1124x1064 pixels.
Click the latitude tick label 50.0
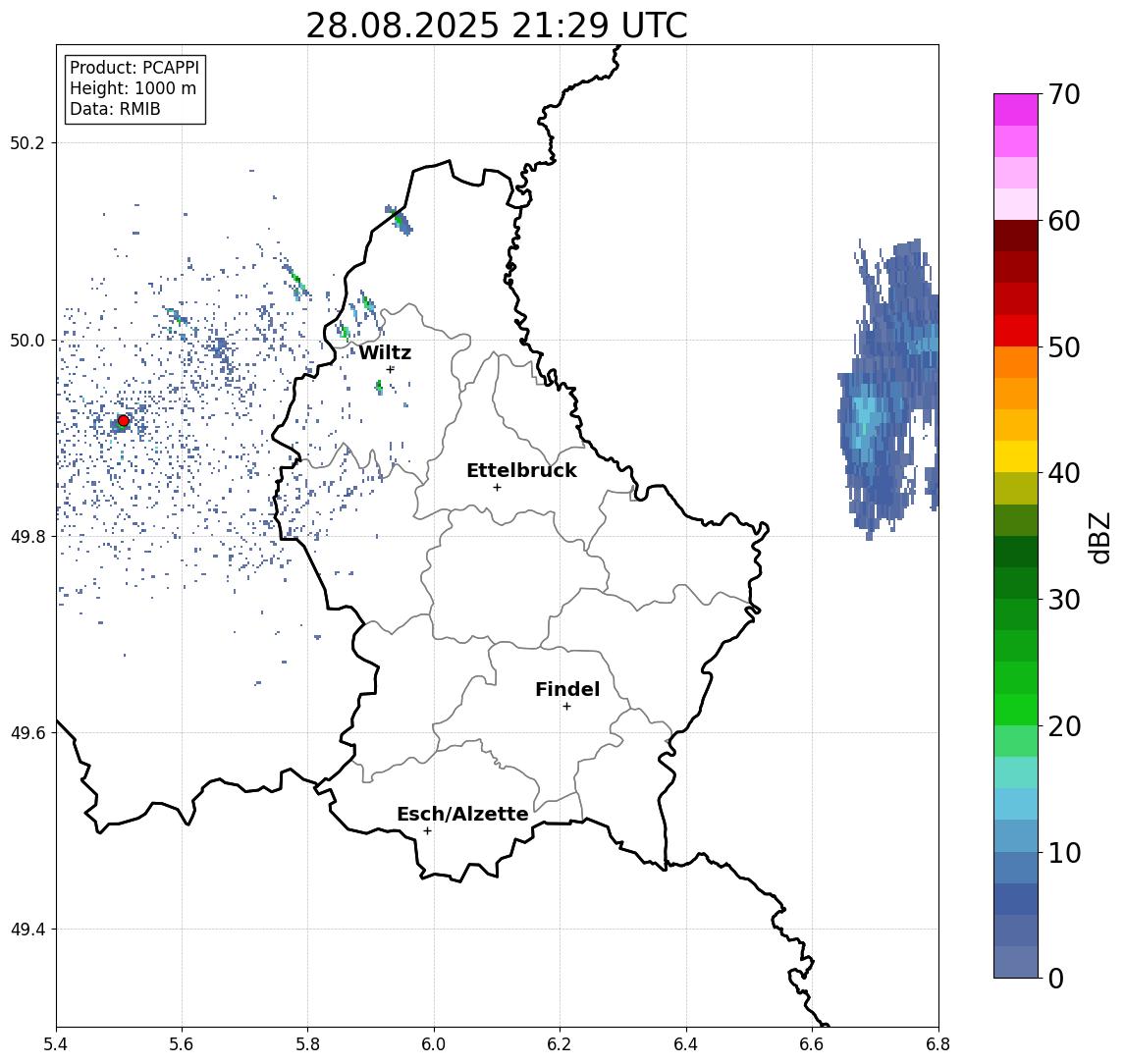pos(27,340)
